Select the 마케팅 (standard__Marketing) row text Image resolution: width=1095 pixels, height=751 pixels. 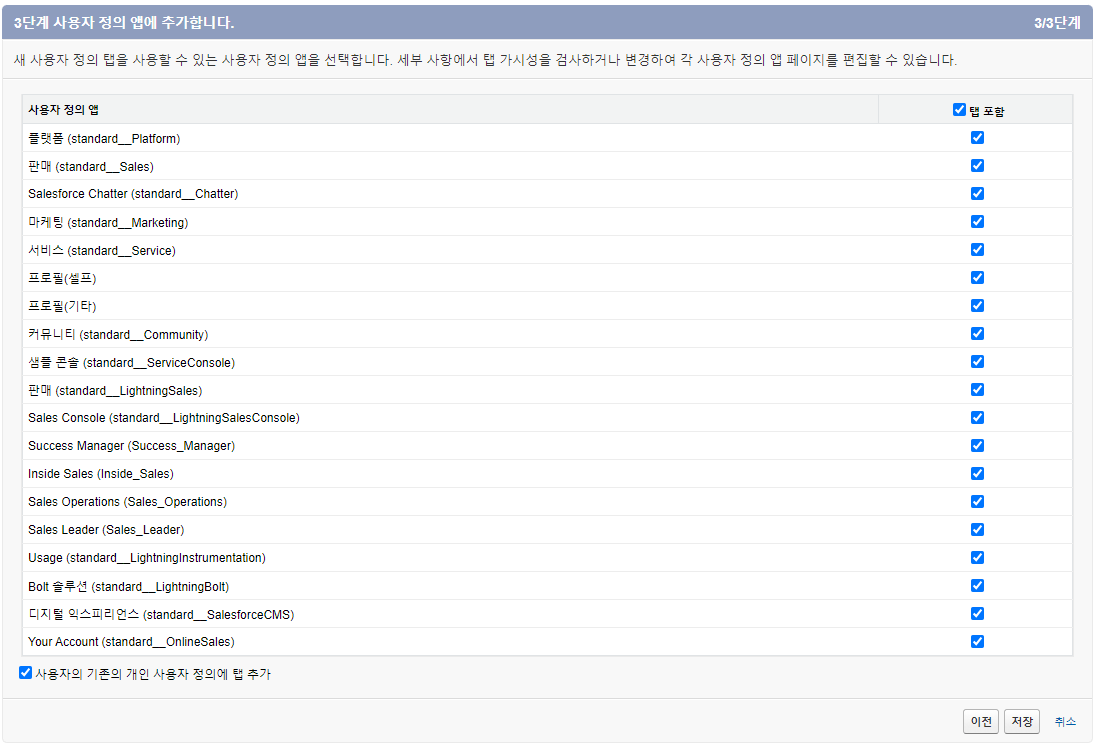click(108, 222)
